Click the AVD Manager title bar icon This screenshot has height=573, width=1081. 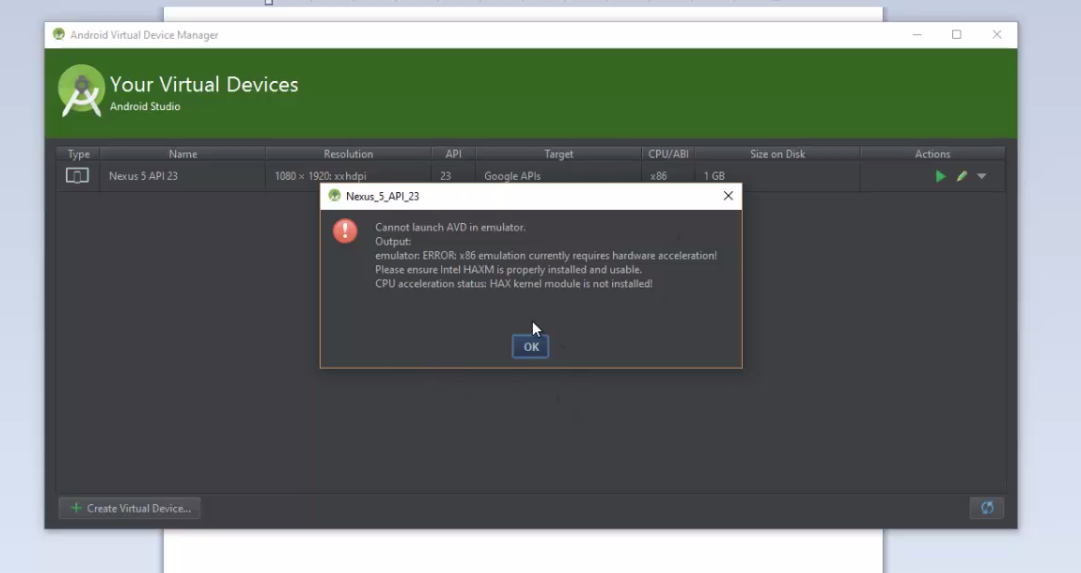tap(59, 34)
